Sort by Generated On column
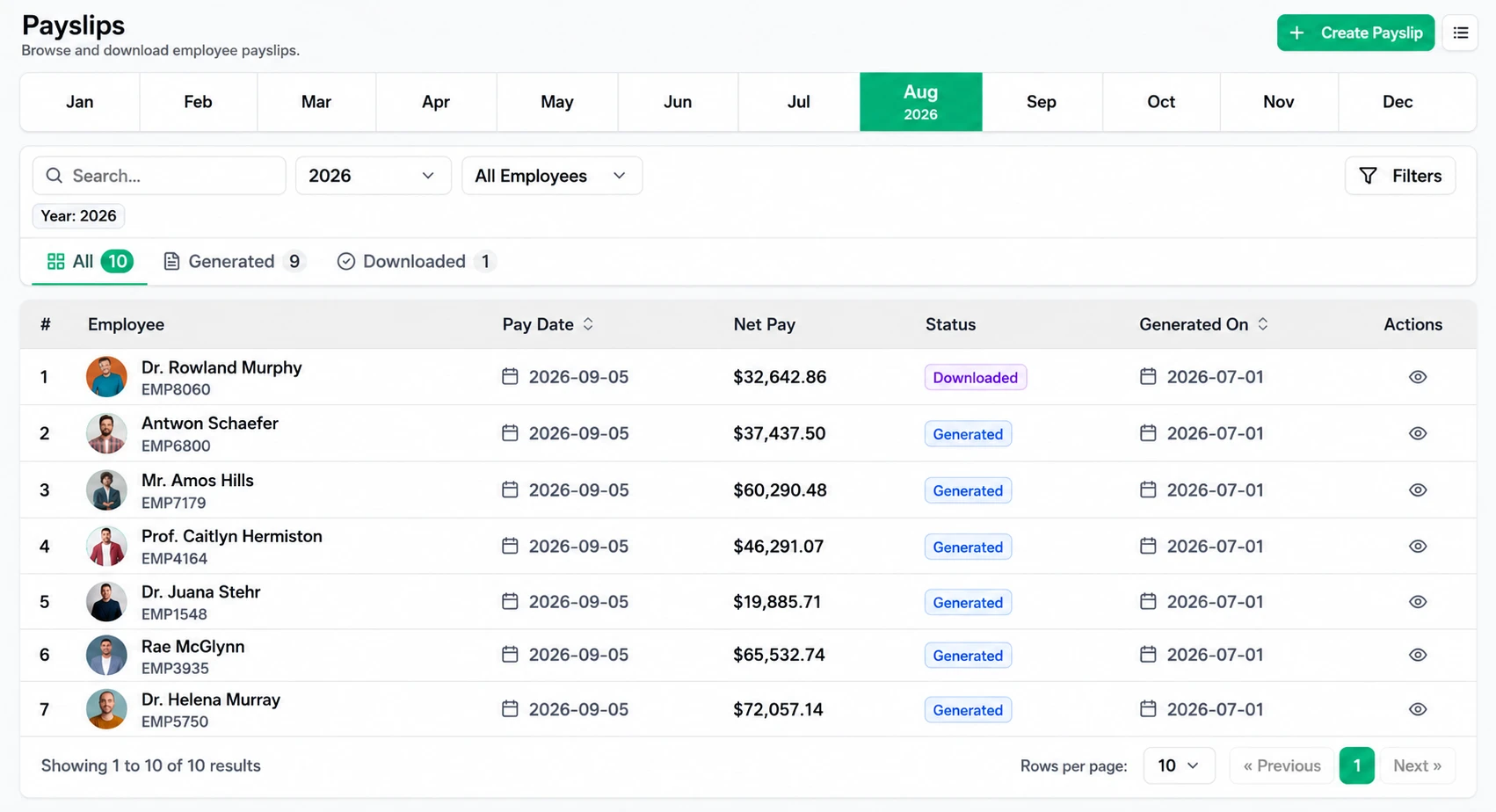 pyautogui.click(x=1203, y=324)
